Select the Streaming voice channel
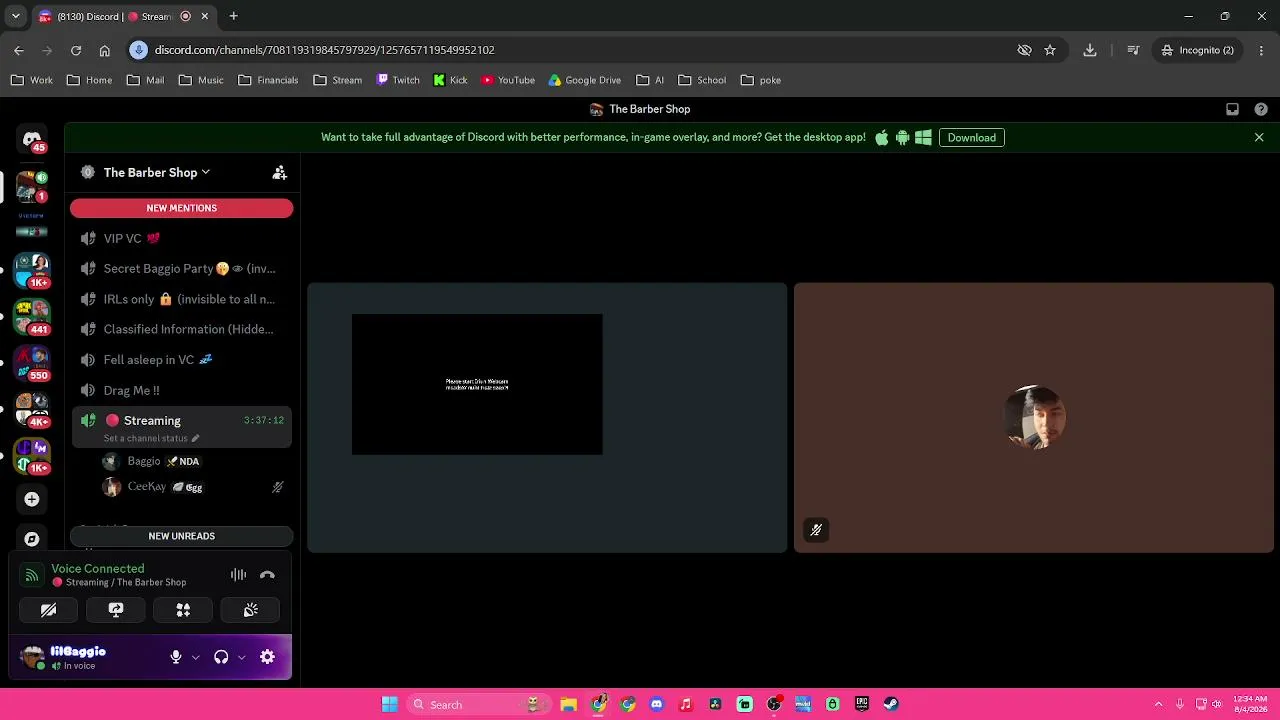The width and height of the screenshot is (1280, 720). tap(181, 427)
